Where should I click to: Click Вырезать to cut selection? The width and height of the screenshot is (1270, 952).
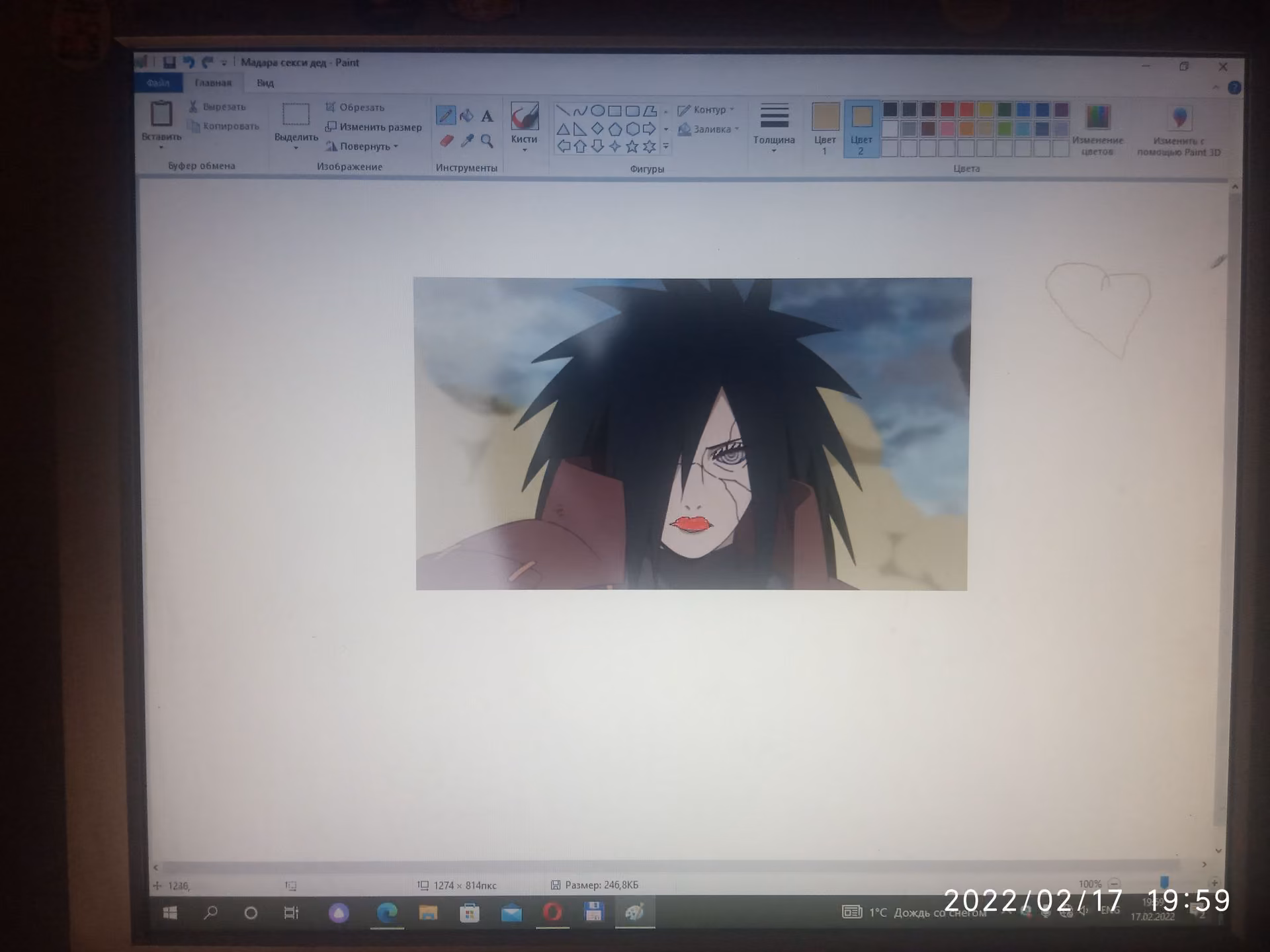217,106
